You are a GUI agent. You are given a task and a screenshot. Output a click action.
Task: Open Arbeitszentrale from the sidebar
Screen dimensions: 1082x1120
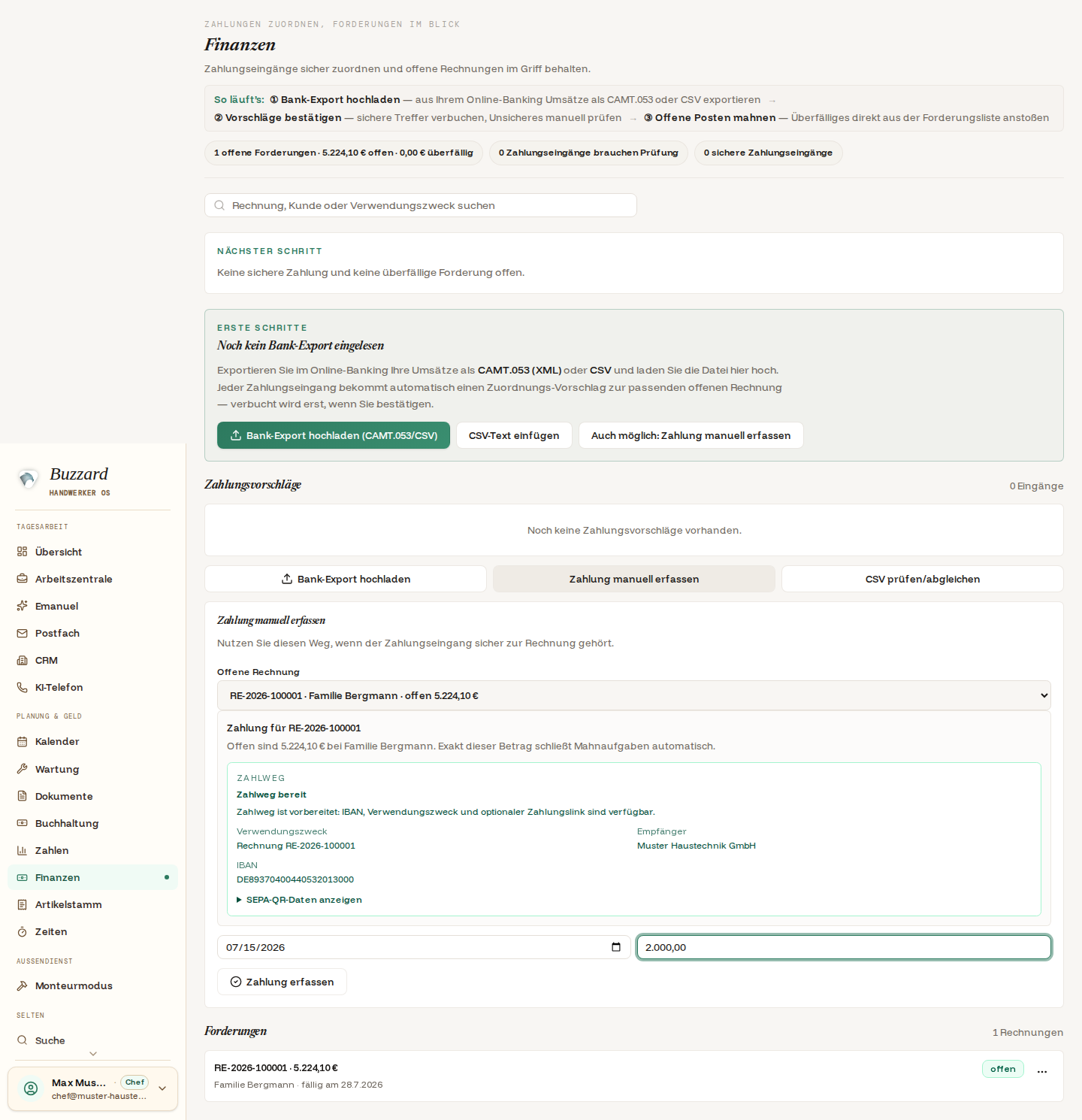point(93,579)
